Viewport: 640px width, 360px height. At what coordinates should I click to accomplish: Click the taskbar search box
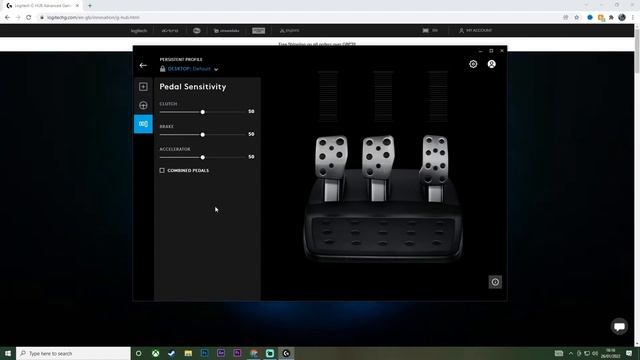click(73, 353)
